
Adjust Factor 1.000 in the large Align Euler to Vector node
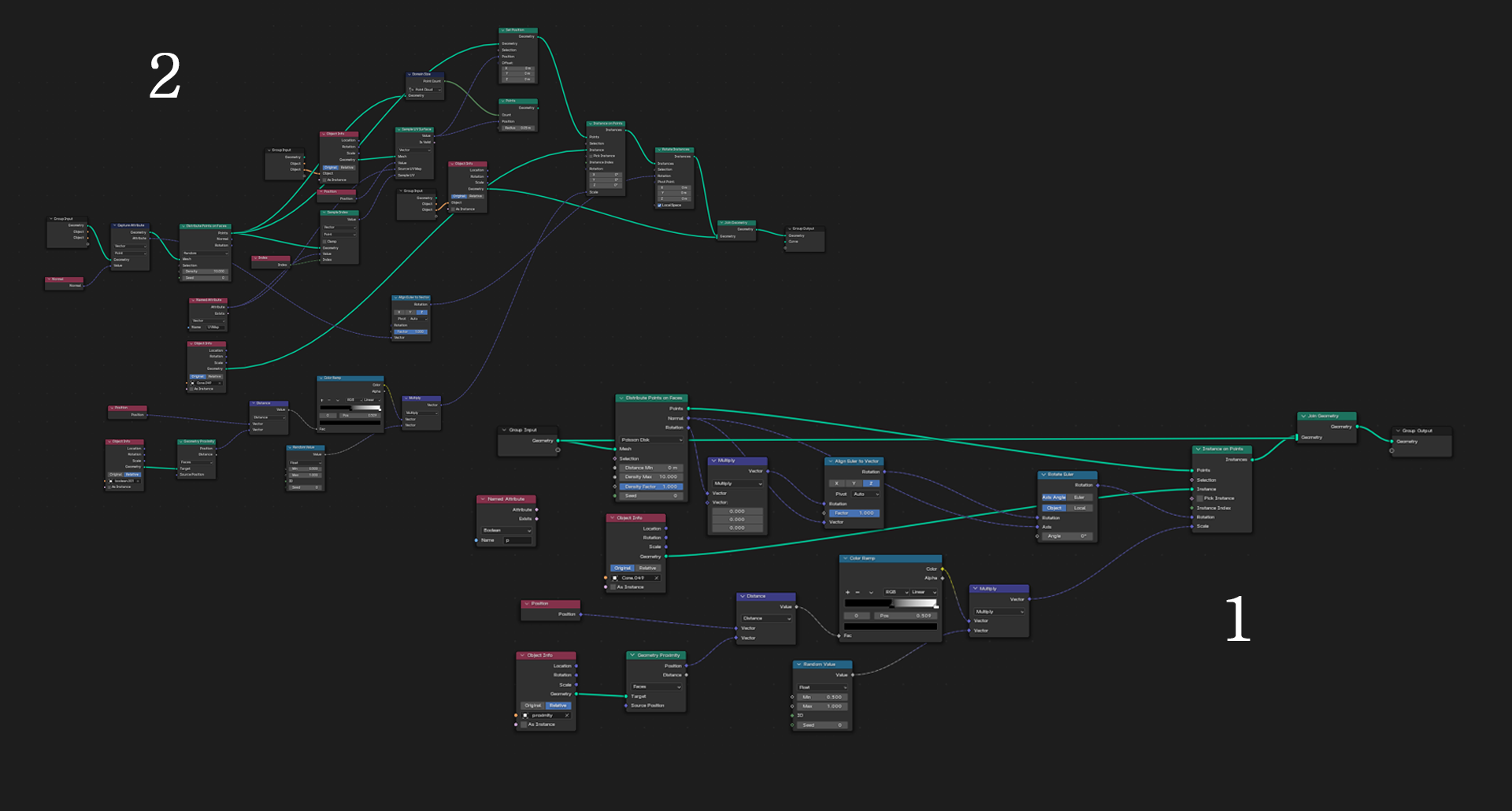pos(854,513)
